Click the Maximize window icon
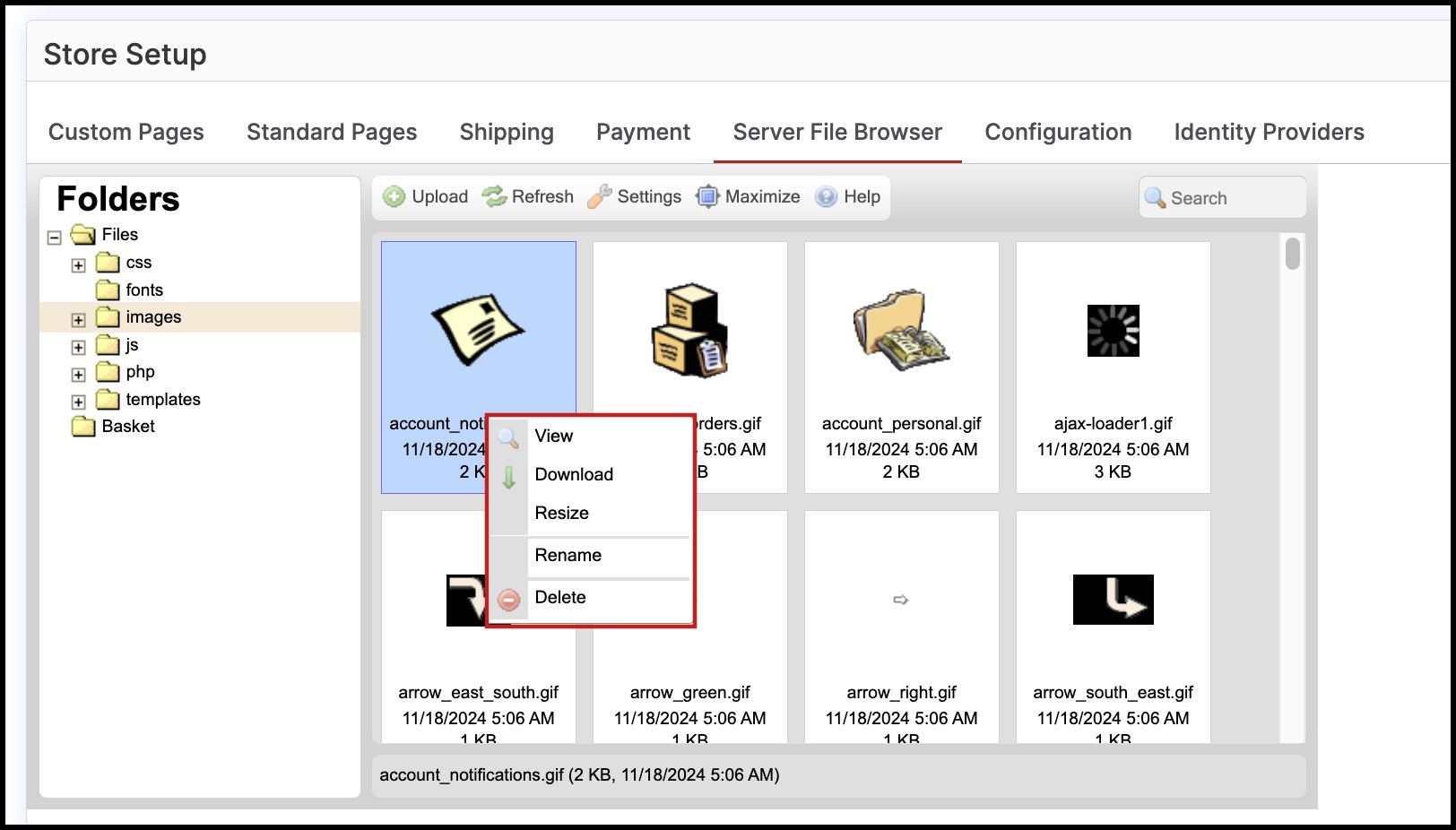 click(x=707, y=196)
